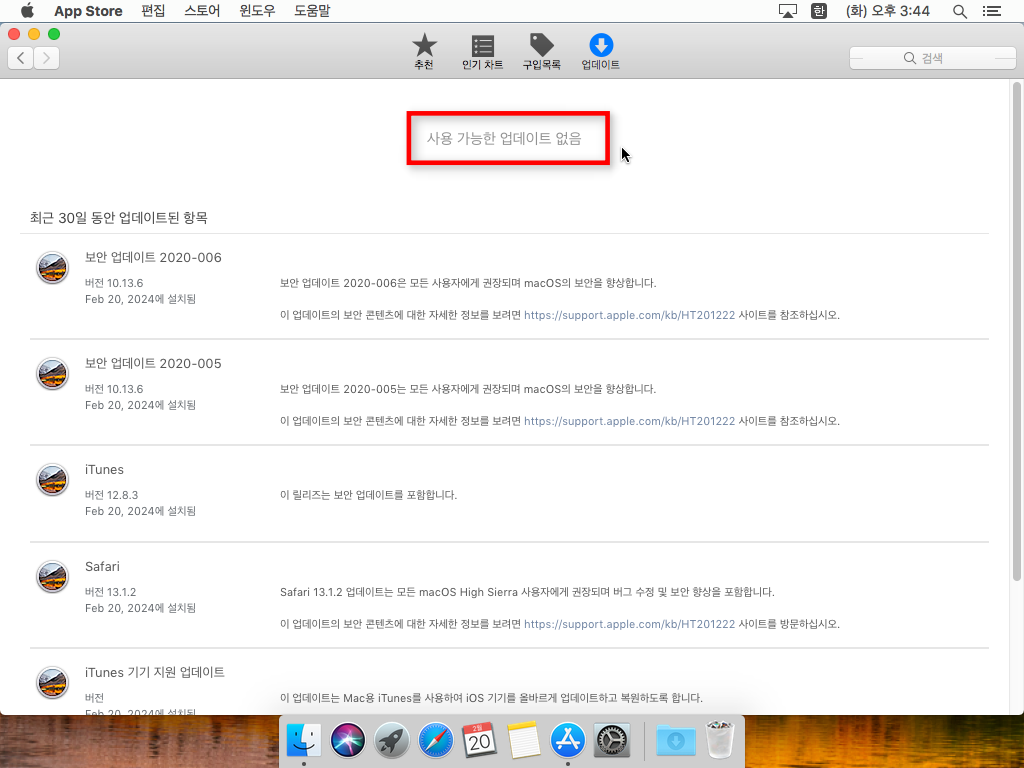1024x768 pixels.
Task: Open the 추천 (Featured) star tab
Action: point(424,52)
